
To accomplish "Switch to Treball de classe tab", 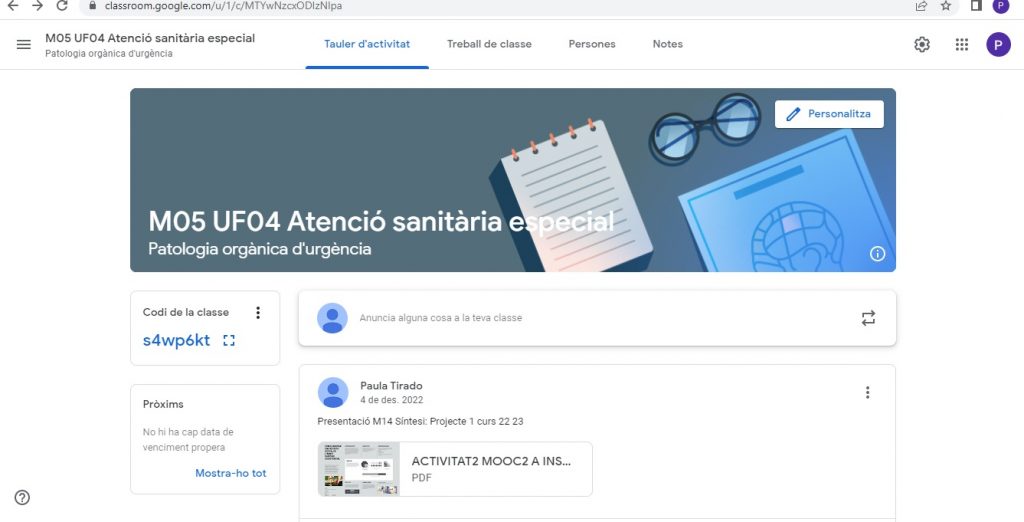I will 489,44.
